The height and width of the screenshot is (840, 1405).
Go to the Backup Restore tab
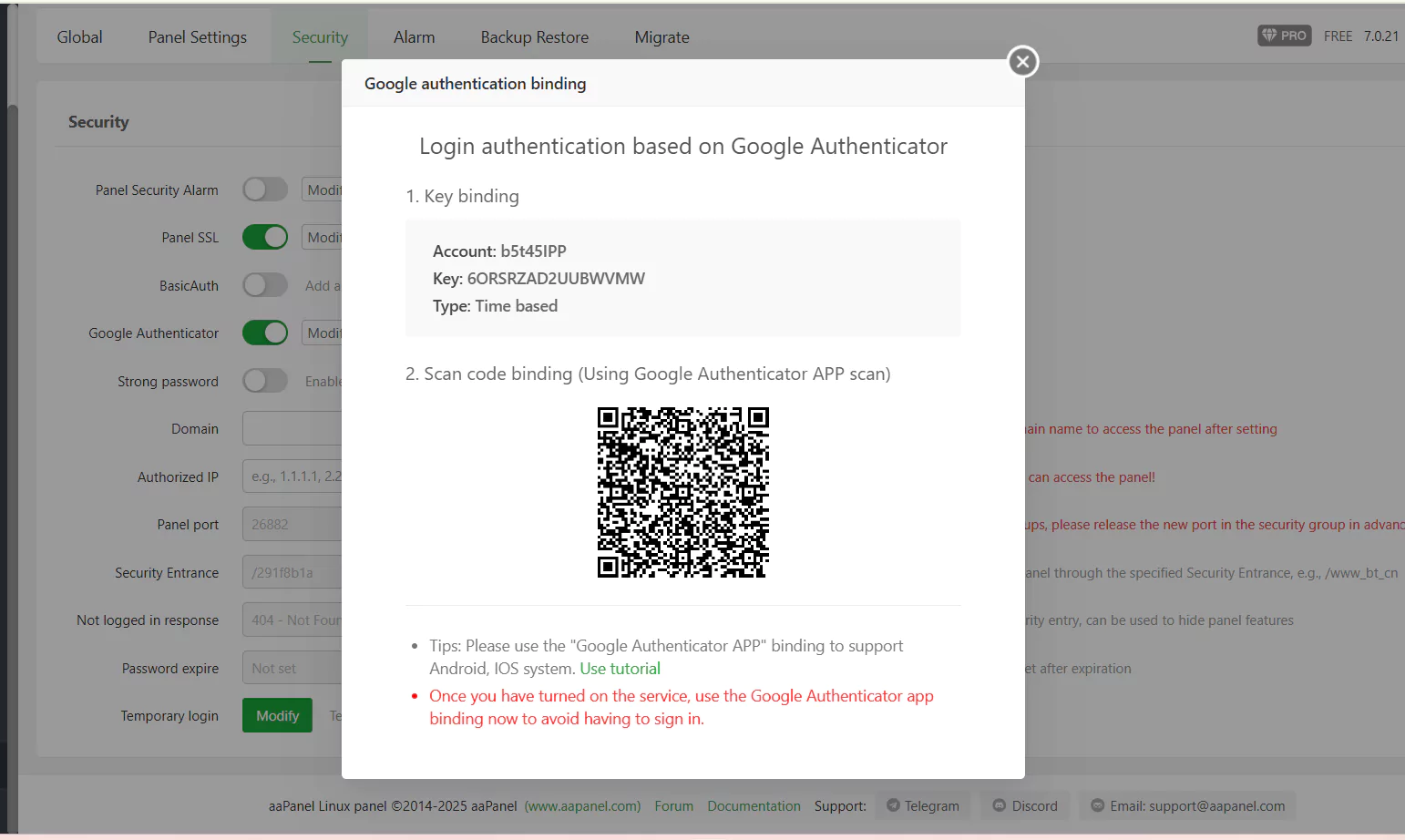[535, 37]
